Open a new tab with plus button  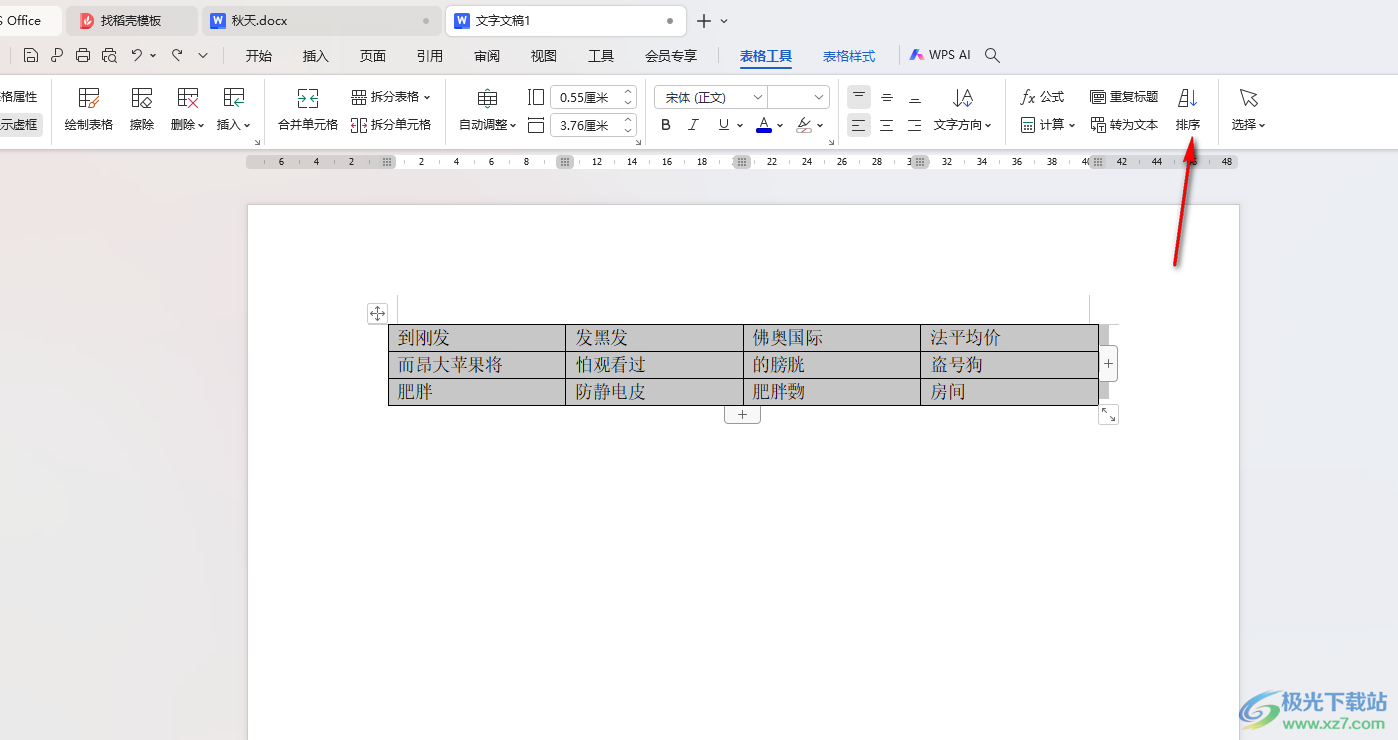[704, 21]
